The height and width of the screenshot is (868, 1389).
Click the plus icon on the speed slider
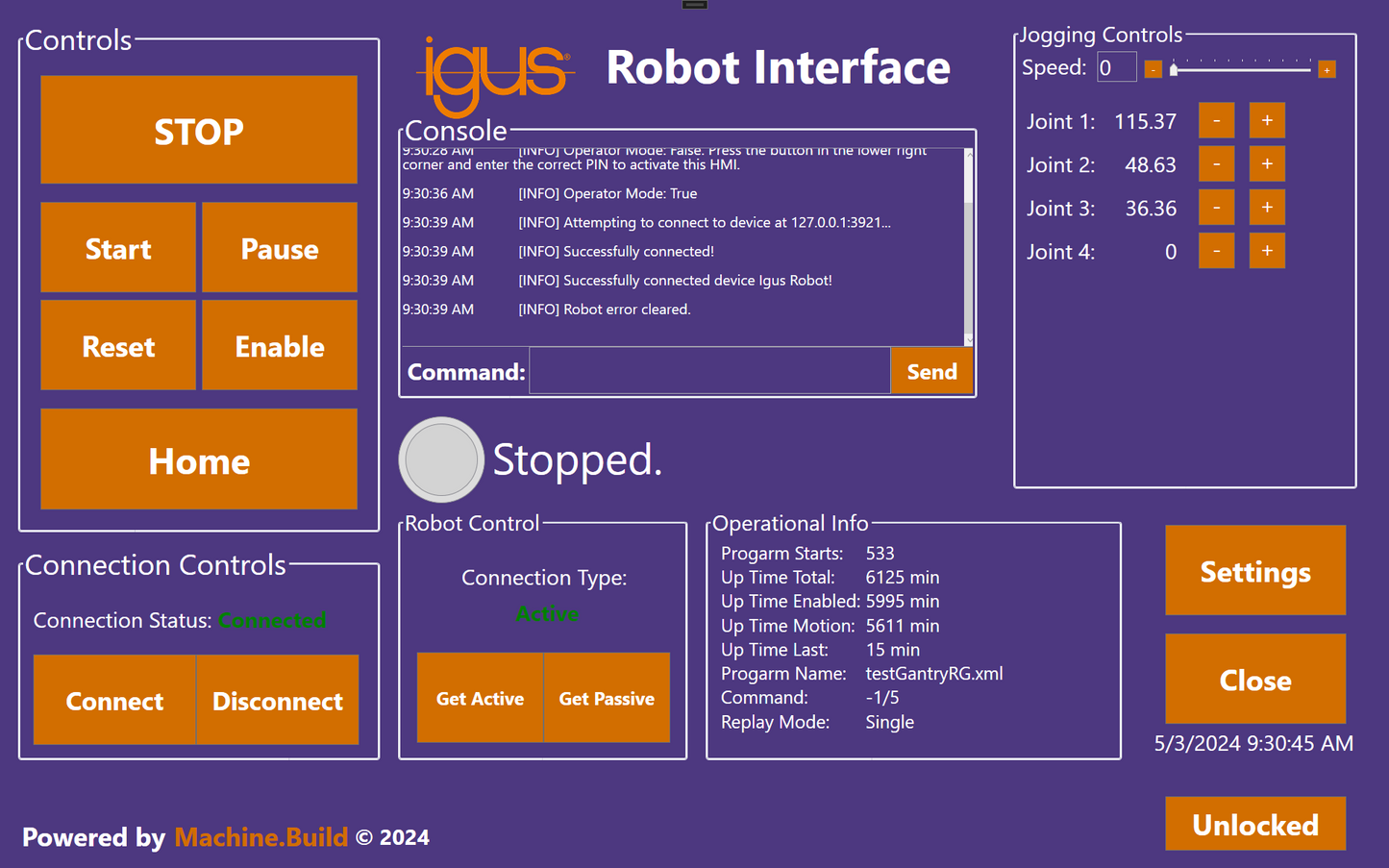click(1327, 68)
